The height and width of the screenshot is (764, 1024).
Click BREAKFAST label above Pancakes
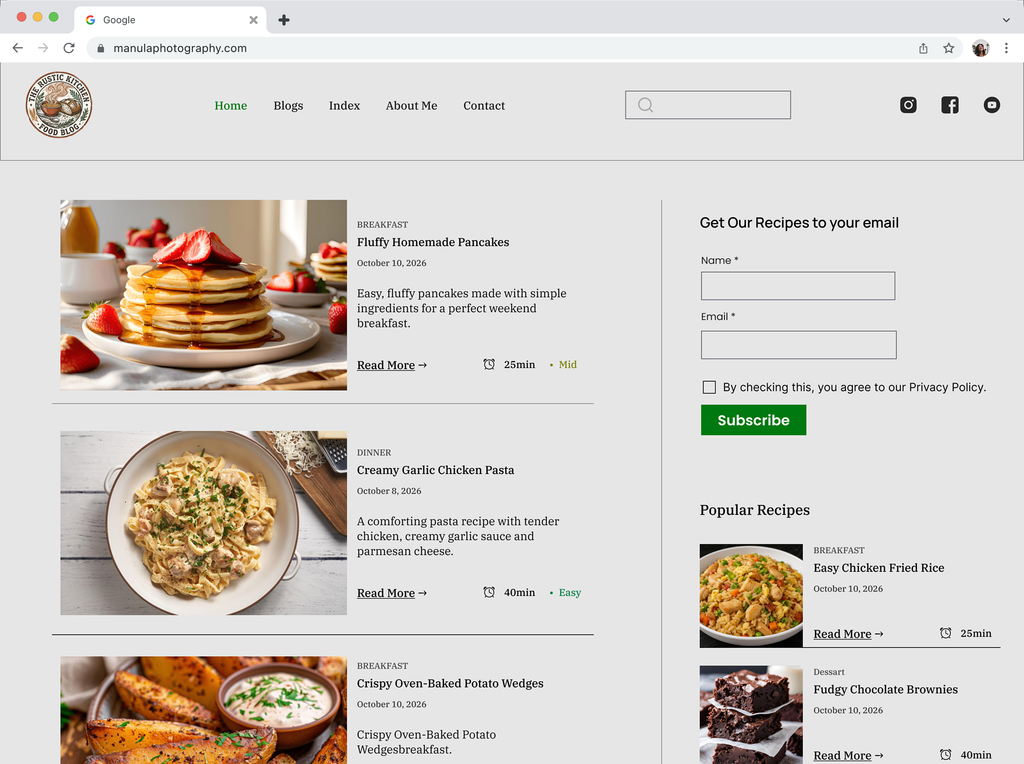click(382, 225)
